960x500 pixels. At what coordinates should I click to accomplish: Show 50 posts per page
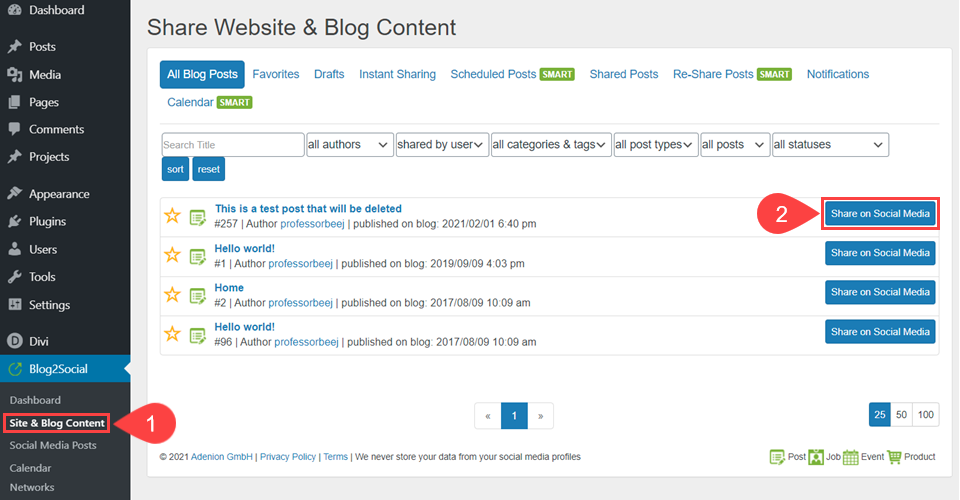click(x=901, y=415)
